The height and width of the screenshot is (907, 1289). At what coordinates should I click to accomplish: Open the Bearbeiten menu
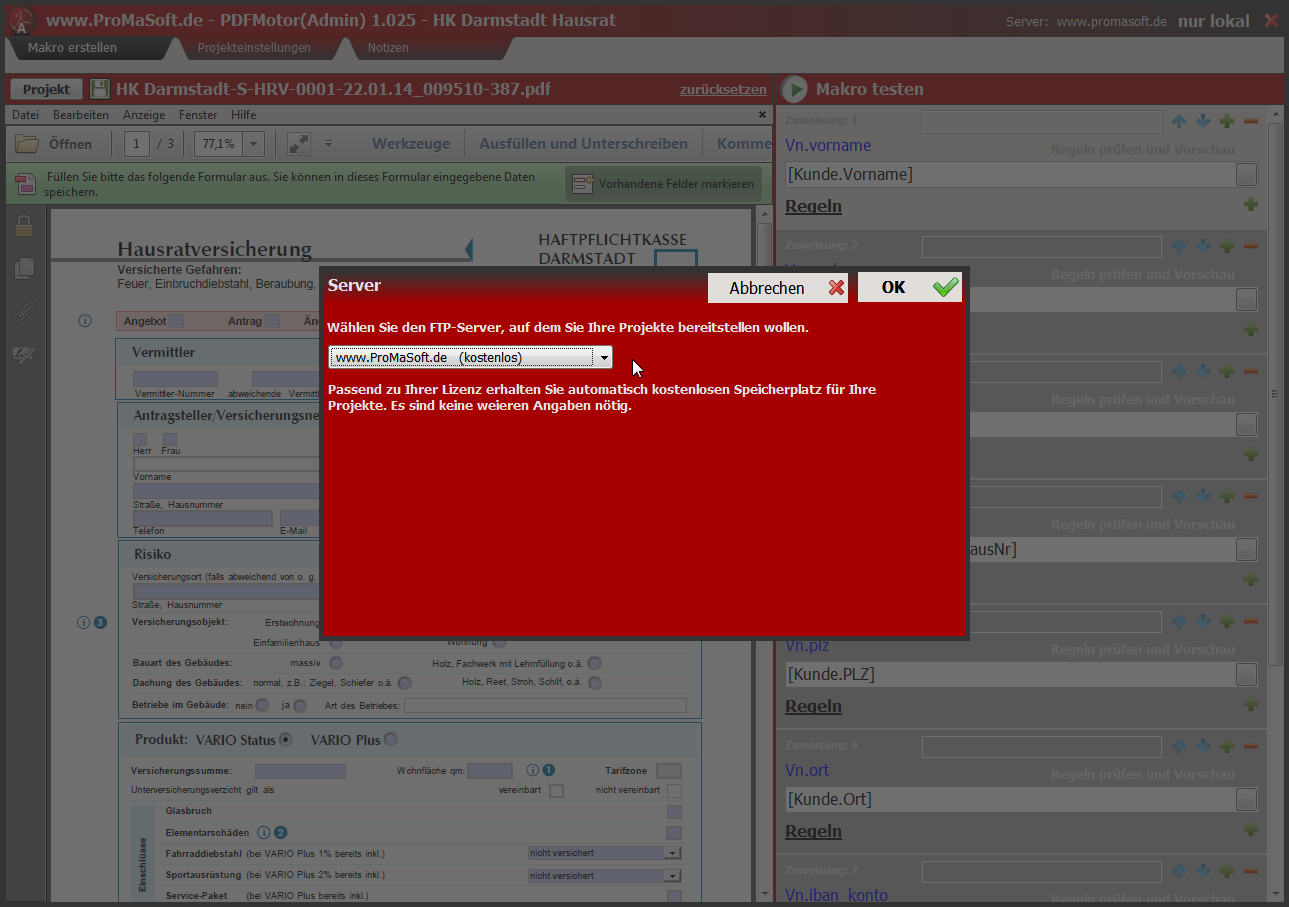(81, 115)
